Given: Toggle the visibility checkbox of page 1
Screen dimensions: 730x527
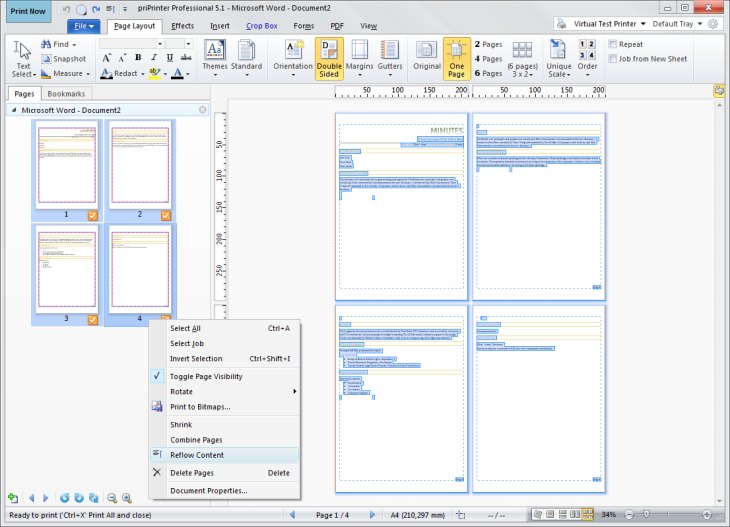Looking at the screenshot, I should pos(93,215).
